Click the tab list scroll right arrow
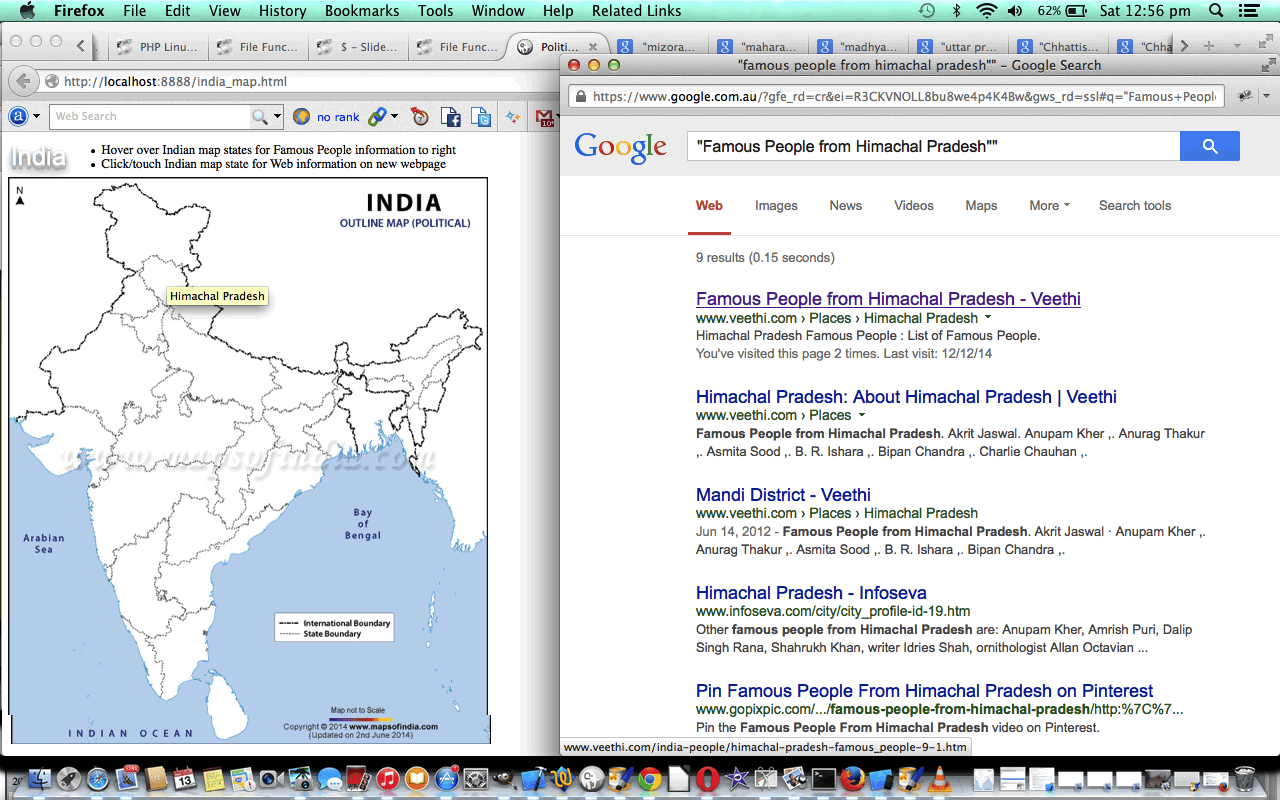Viewport: 1280px width, 800px height. pos(1184,46)
